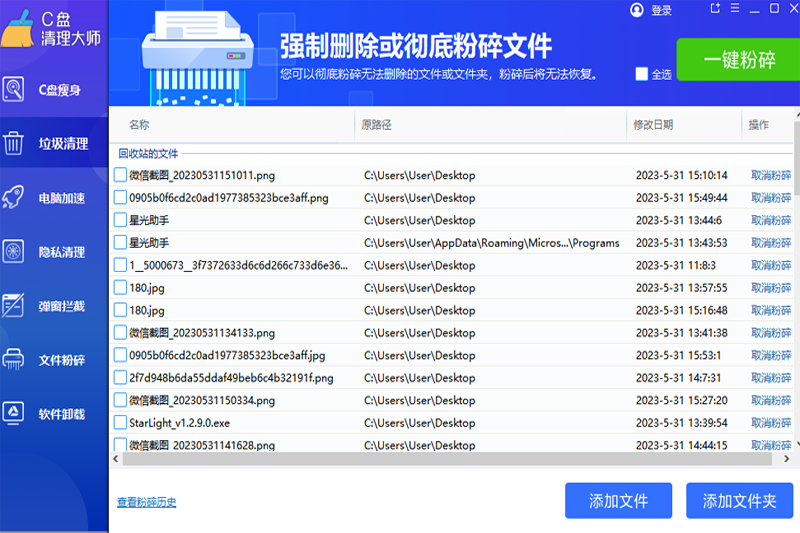
Task: Check the box for StarLight_v1.2.9.0.exe
Action: pyautogui.click(x=120, y=423)
